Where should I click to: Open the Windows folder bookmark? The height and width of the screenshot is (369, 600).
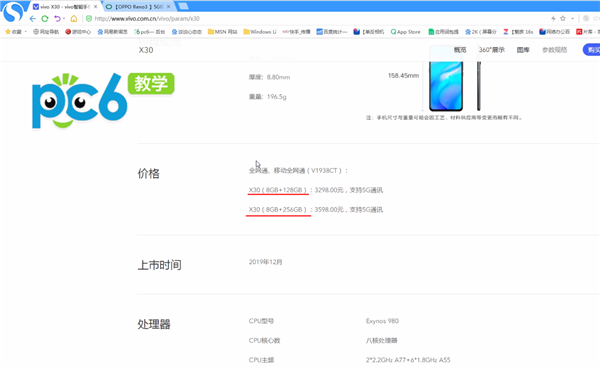pyautogui.click(x=260, y=32)
